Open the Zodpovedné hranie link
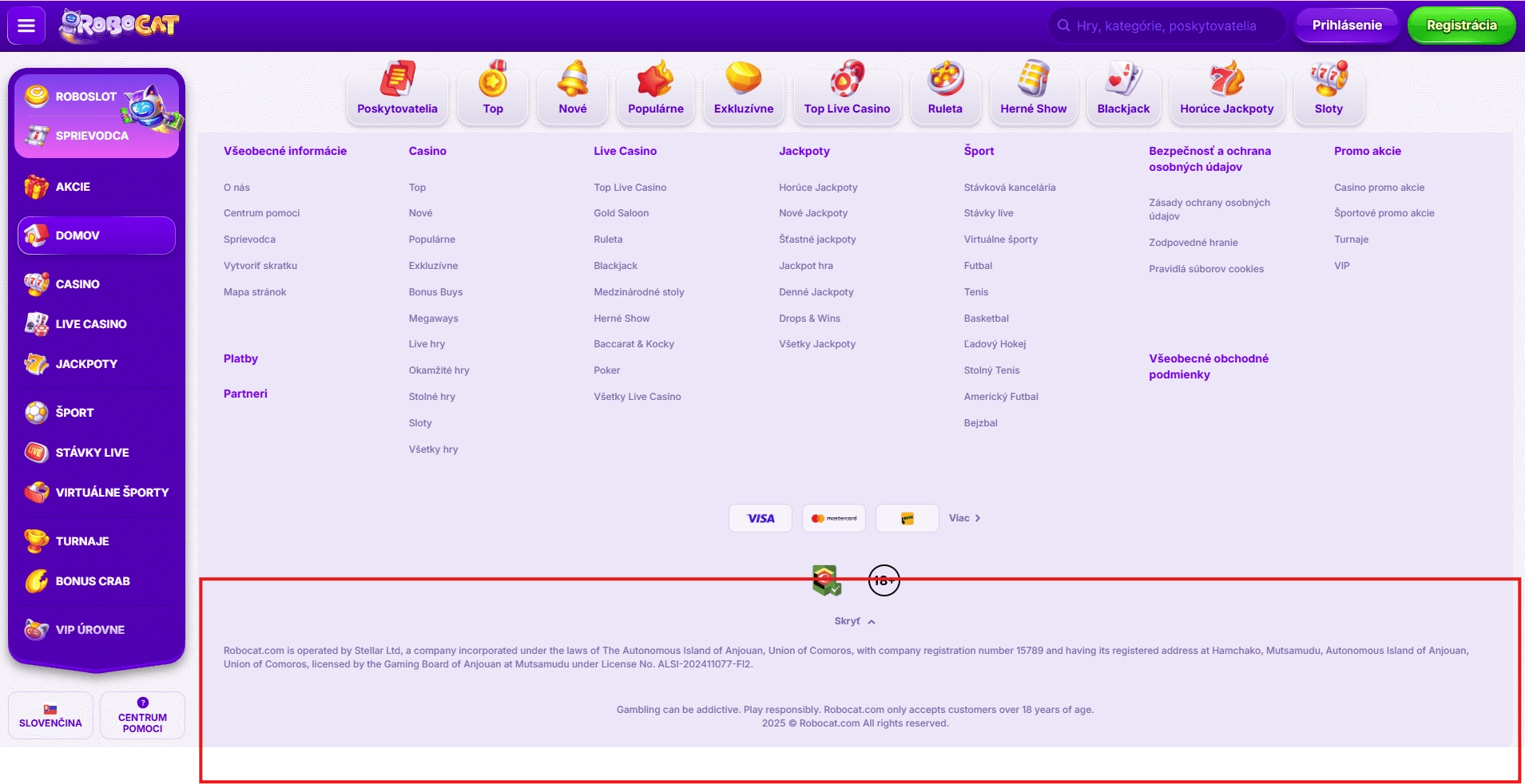The height and width of the screenshot is (784, 1525). pyautogui.click(x=1193, y=243)
